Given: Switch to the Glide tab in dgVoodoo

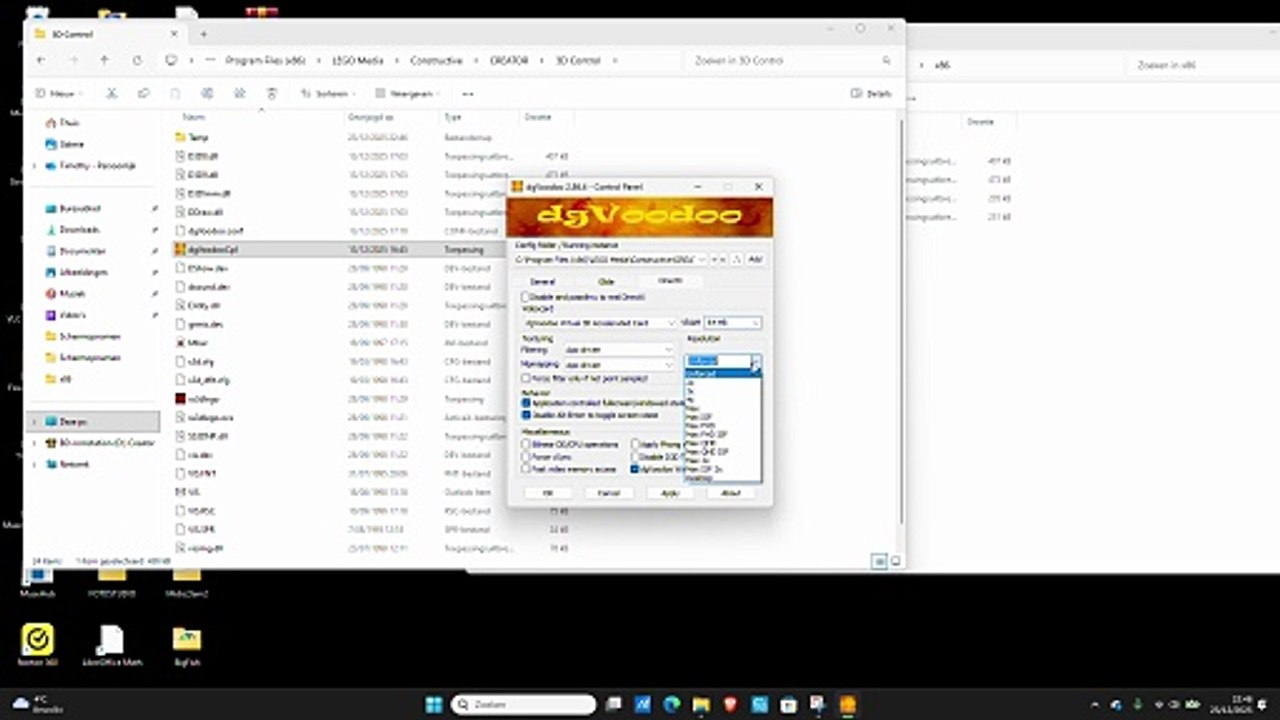Looking at the screenshot, I should 606,282.
